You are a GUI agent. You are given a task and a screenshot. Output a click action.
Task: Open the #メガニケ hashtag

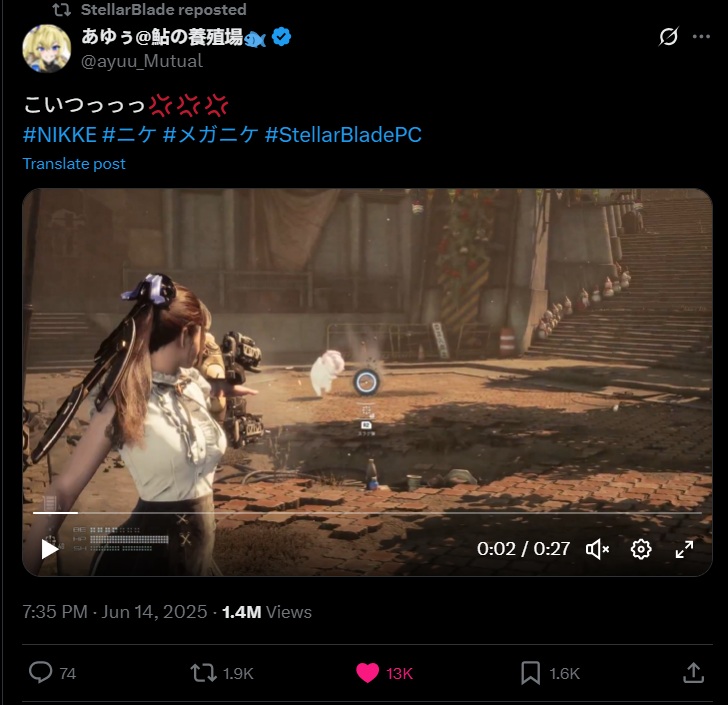(211, 135)
